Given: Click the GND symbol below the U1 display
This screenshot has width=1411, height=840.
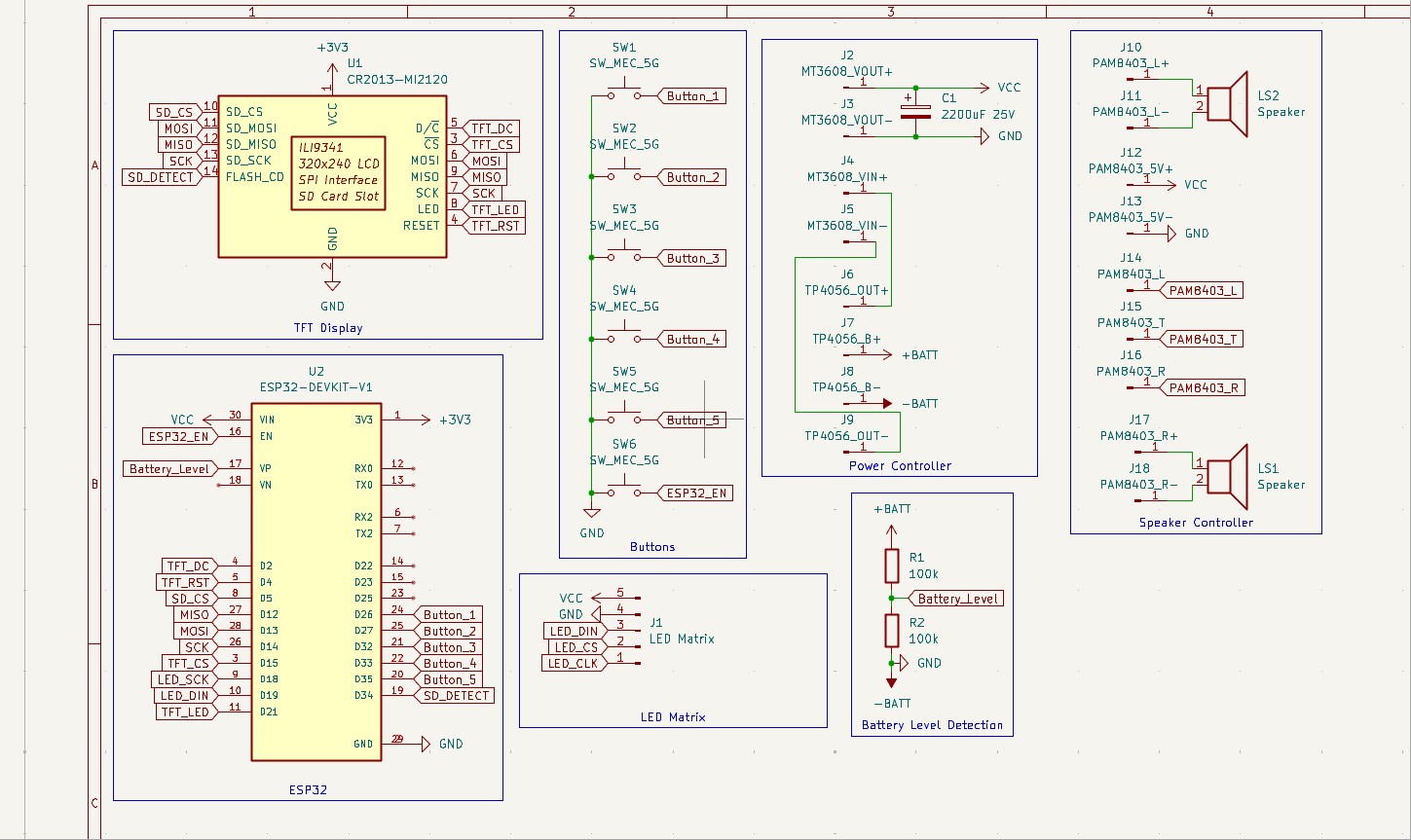Looking at the screenshot, I should (332, 284).
